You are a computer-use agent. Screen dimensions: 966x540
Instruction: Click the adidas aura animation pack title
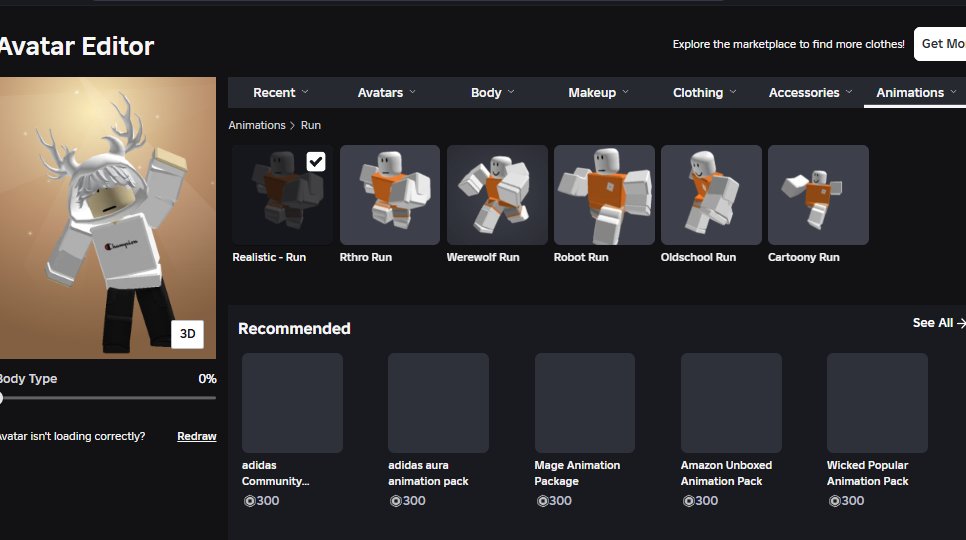click(428, 473)
